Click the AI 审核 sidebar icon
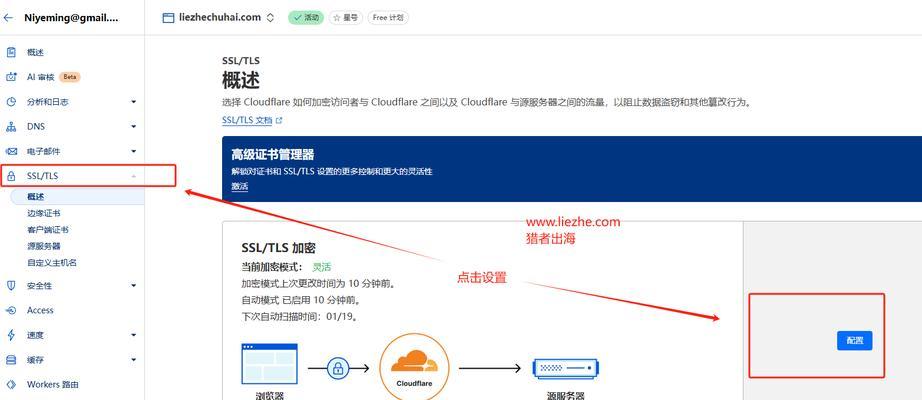Image resolution: width=922 pixels, height=400 pixels. pos(11,77)
